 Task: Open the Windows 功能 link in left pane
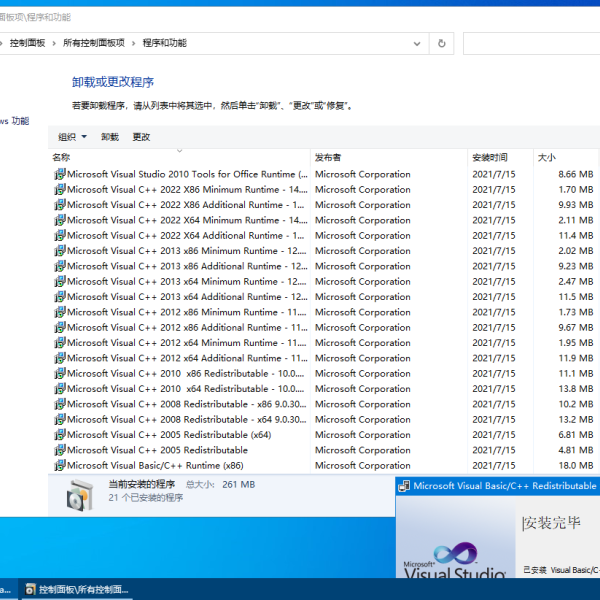coord(15,121)
